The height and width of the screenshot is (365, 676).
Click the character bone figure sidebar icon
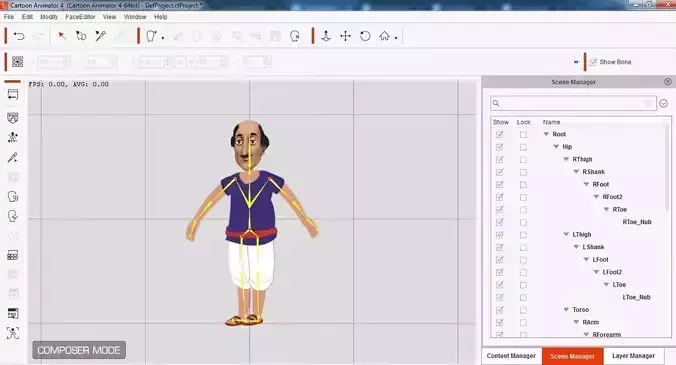point(13,137)
